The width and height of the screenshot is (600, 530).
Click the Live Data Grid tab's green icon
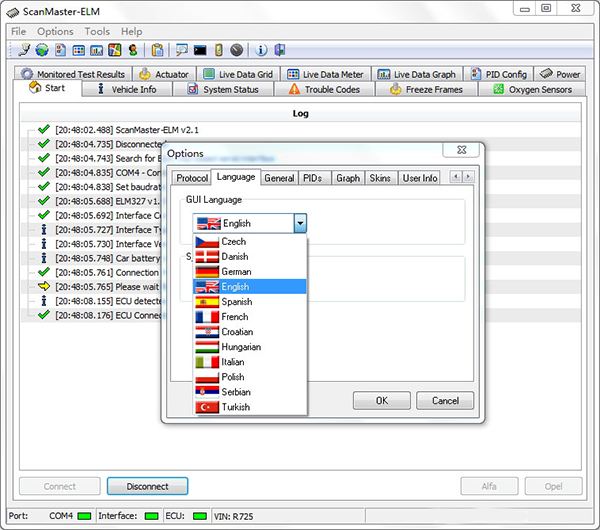coord(209,73)
